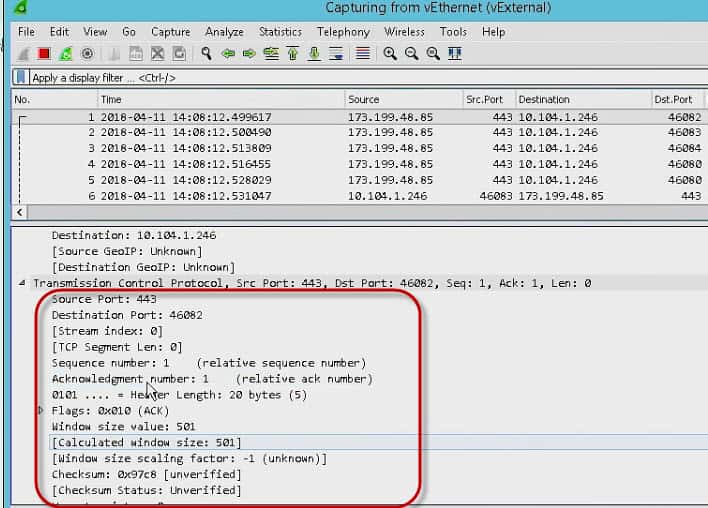This screenshot has width=708, height=508.
Task: Click into the display filter field
Action: pos(368,78)
